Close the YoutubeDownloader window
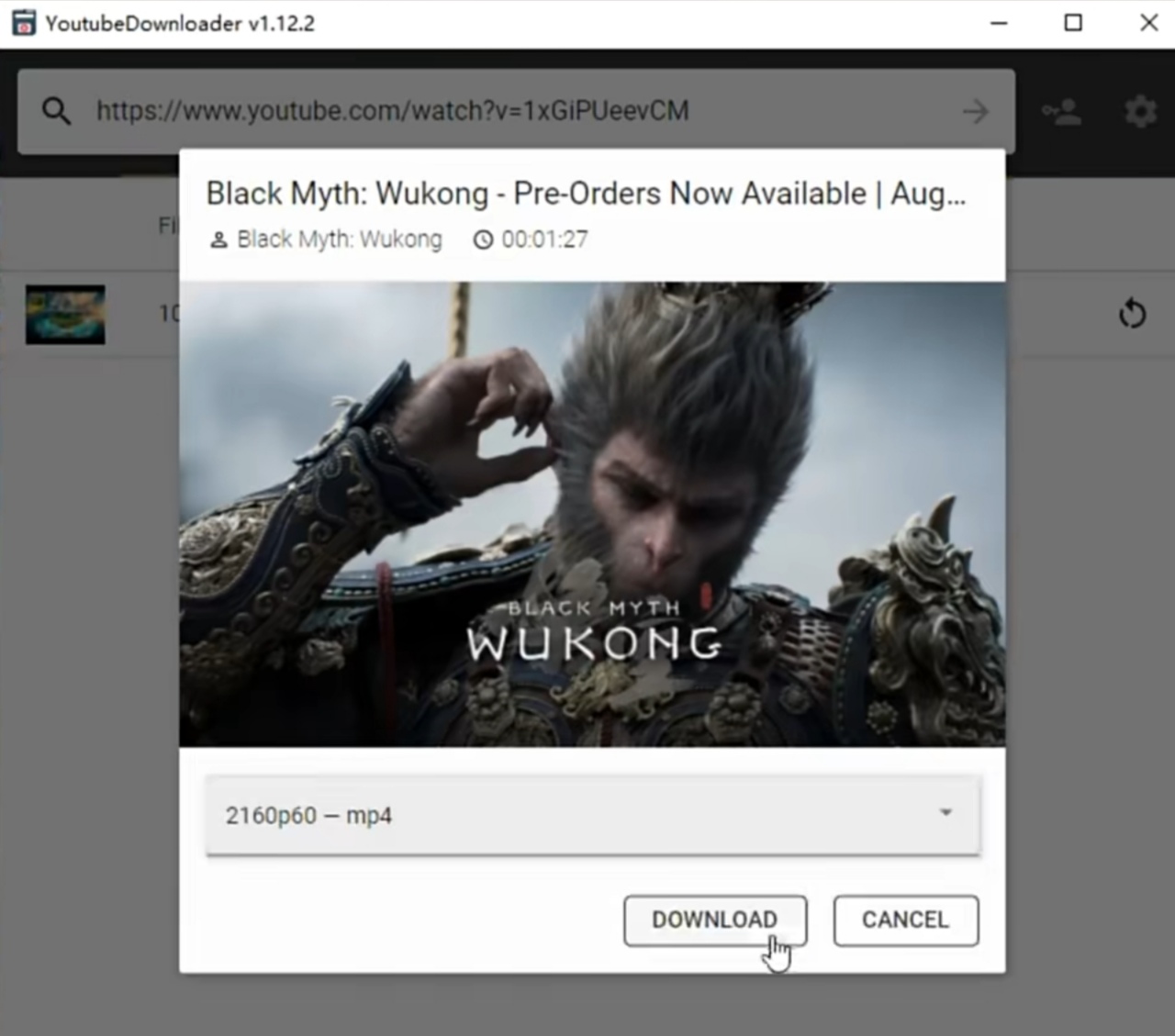Screen dimensions: 1175x1036 [x=1148, y=23]
